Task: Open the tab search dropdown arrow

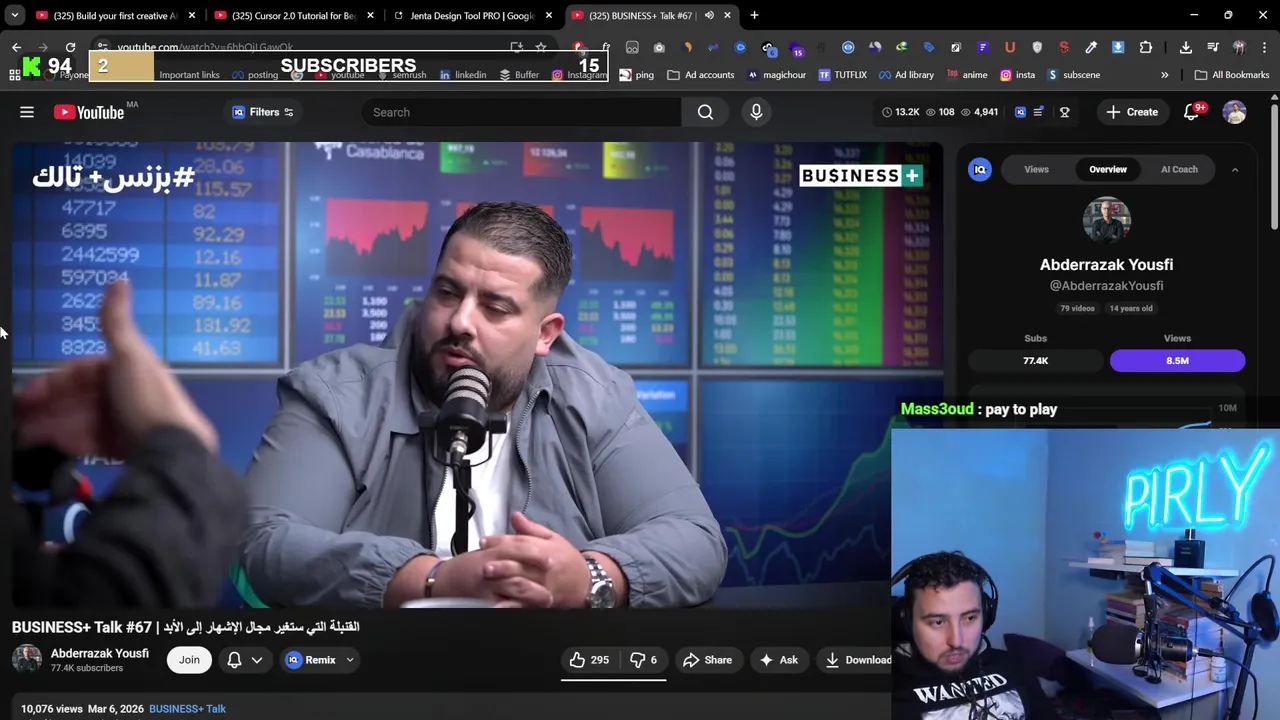Action: pyautogui.click(x=14, y=15)
